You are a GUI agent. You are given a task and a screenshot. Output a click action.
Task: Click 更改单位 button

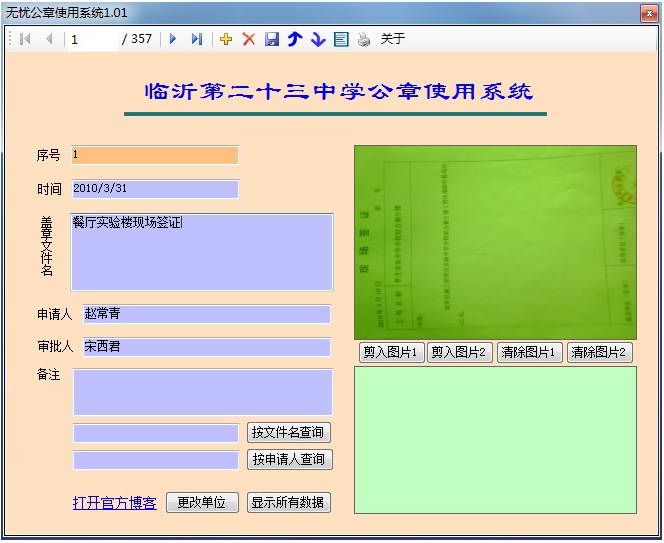[202, 502]
